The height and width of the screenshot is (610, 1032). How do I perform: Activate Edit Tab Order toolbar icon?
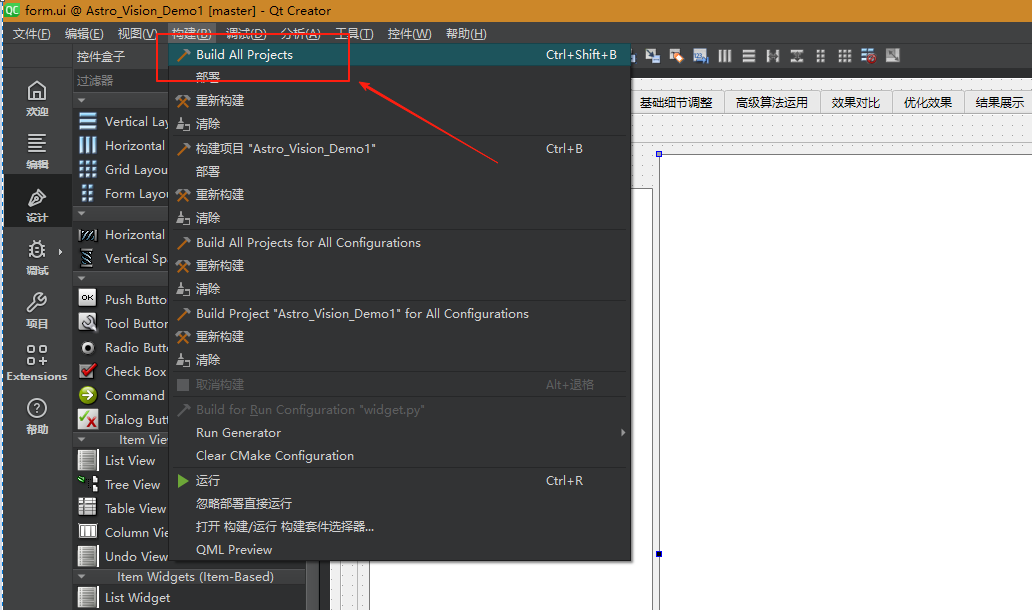coord(700,56)
